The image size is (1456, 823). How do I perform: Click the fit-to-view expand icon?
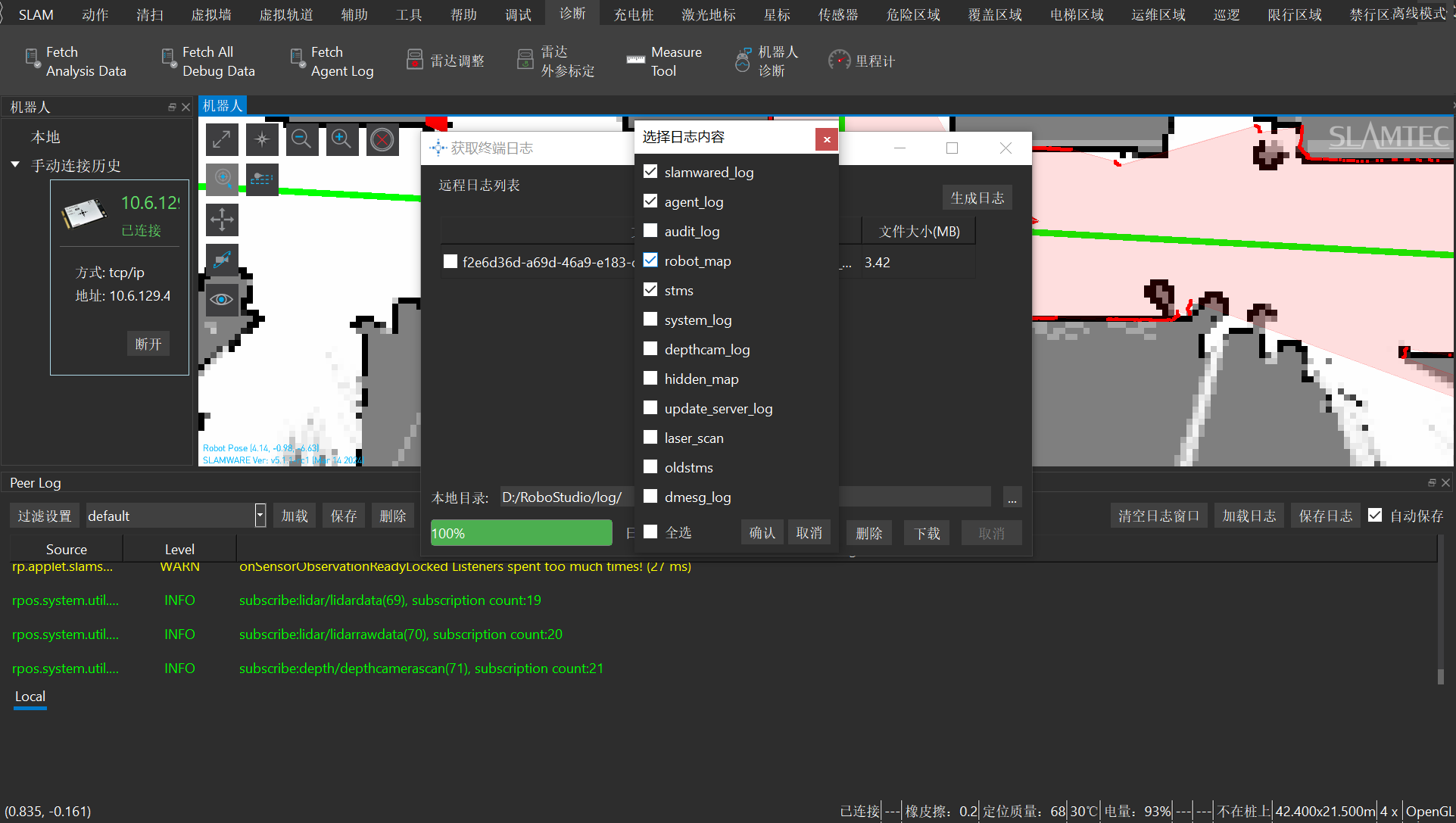tap(222, 139)
